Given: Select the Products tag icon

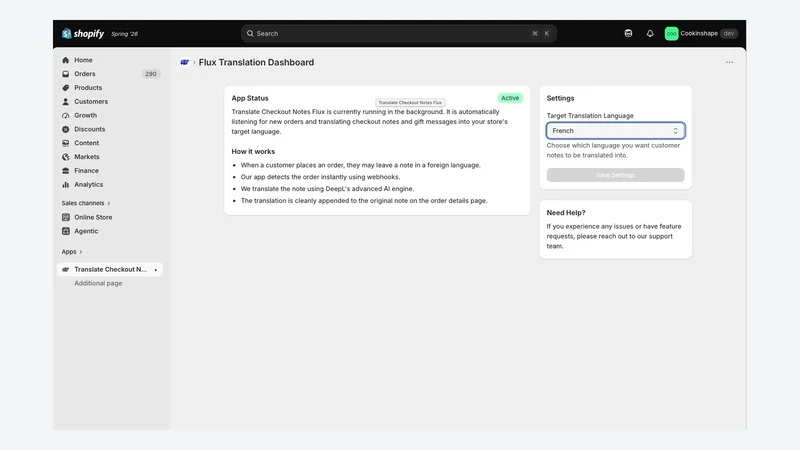Looking at the screenshot, I should click(65, 88).
